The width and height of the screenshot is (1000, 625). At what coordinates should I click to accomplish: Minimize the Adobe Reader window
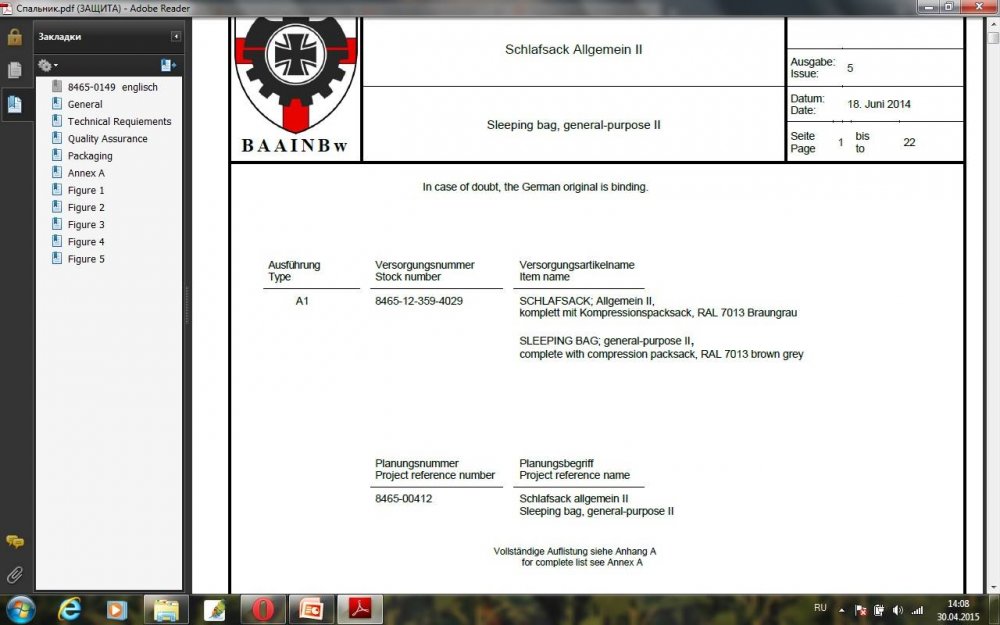click(929, 7)
